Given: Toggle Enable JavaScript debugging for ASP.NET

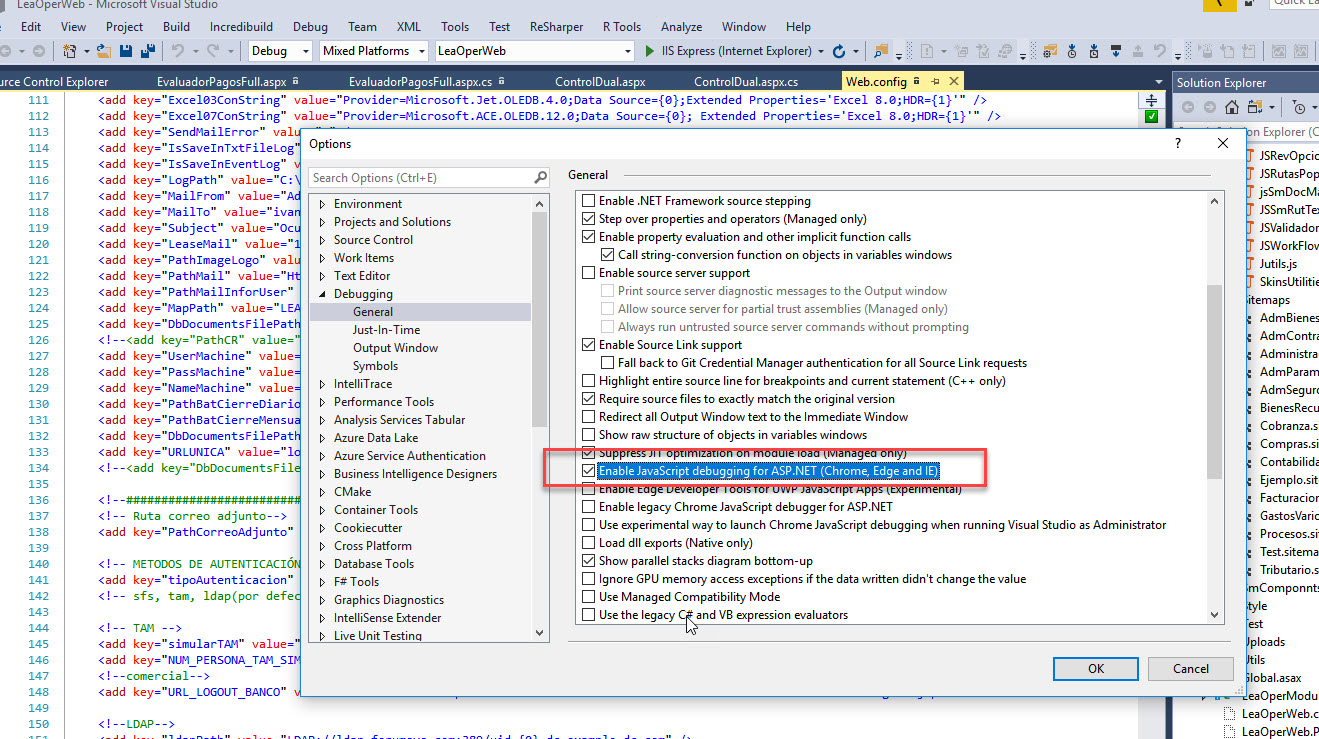Looking at the screenshot, I should tap(588, 471).
